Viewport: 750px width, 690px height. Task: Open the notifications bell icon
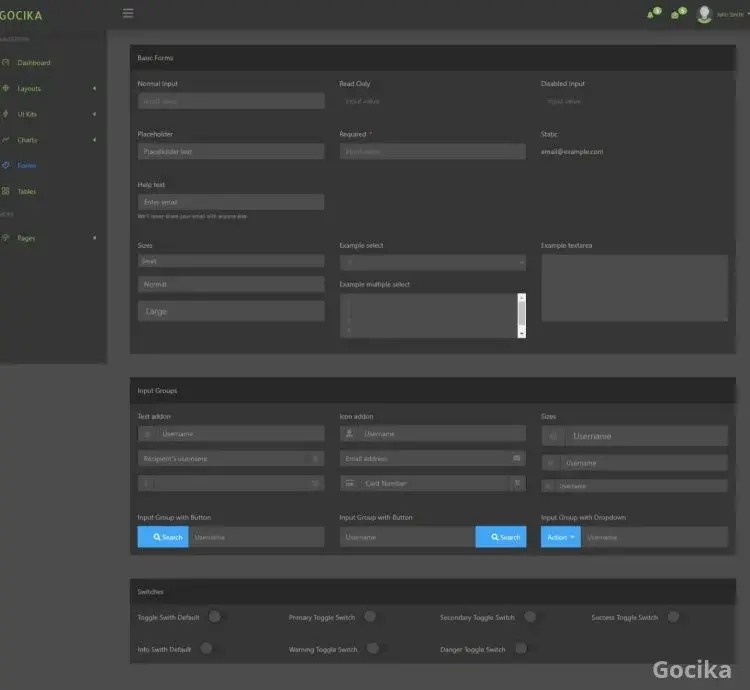pos(652,14)
